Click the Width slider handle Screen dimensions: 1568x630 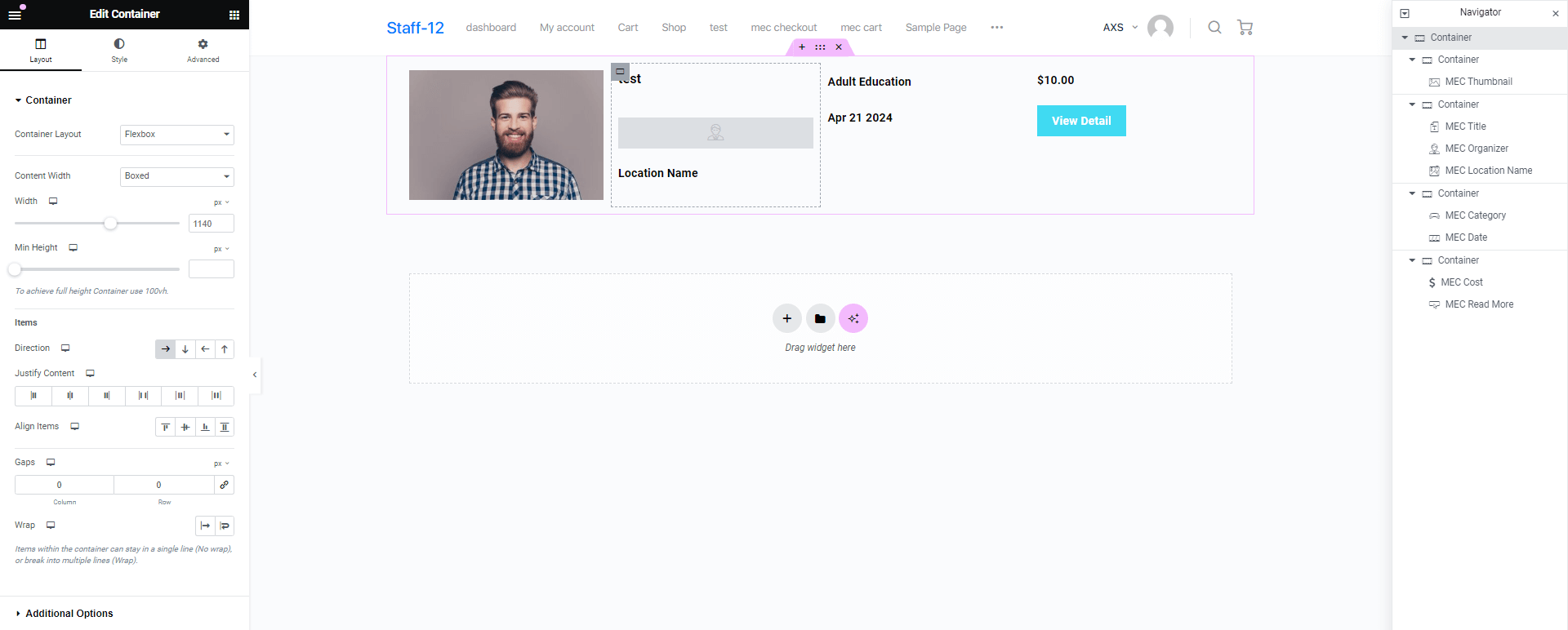tap(110, 224)
